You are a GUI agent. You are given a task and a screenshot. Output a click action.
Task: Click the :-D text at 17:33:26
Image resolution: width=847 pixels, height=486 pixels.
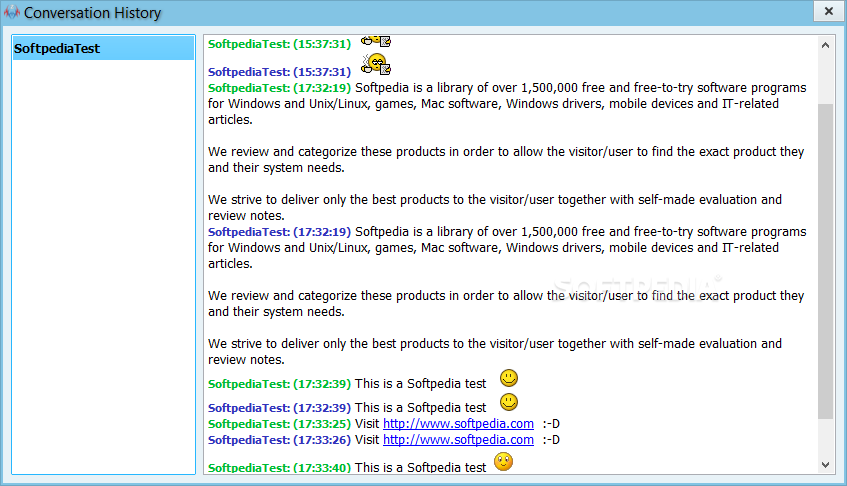pos(551,440)
